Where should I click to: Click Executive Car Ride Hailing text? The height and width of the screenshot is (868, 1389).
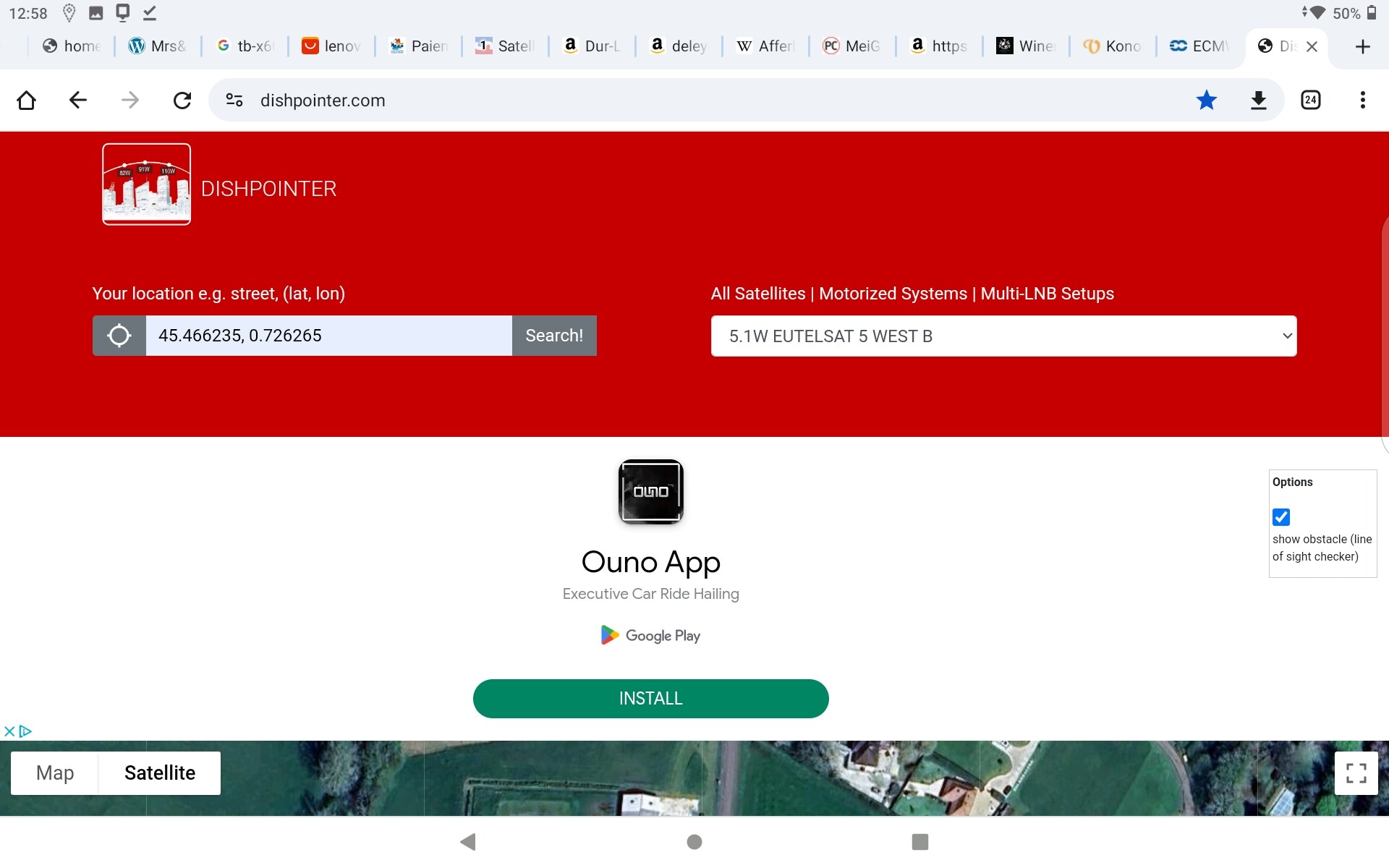click(x=651, y=594)
